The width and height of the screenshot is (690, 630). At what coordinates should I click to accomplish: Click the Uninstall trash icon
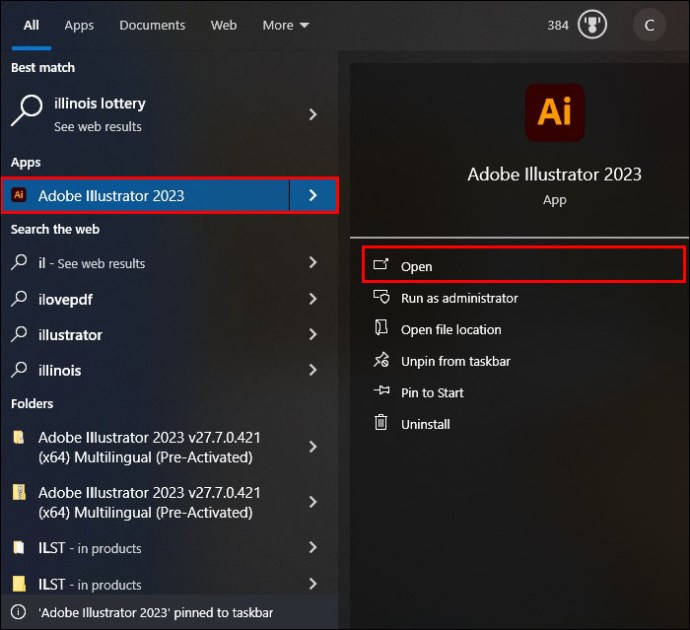[380, 424]
